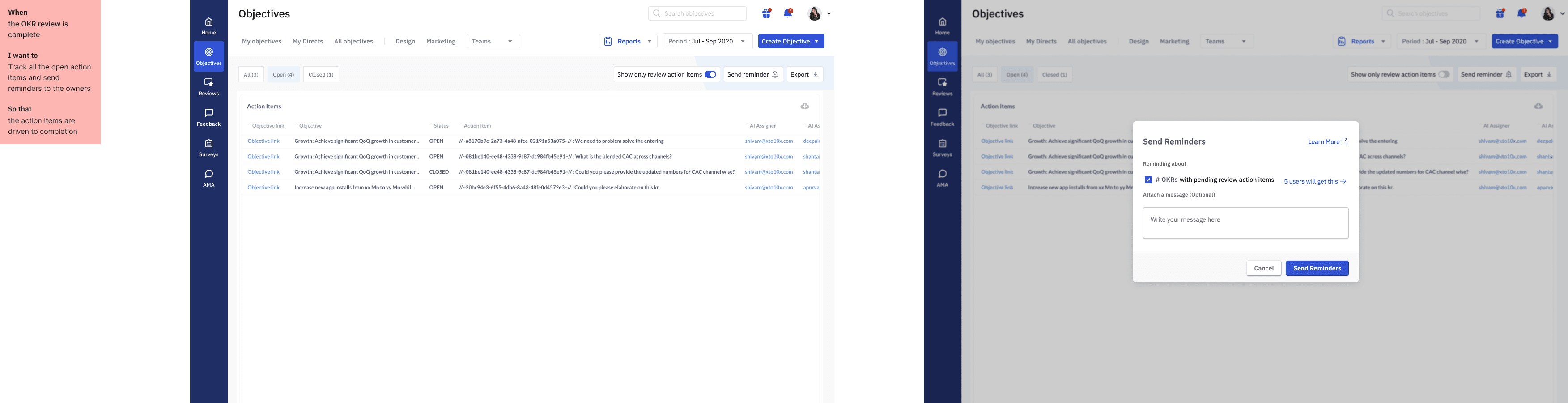This screenshot has width=1568, height=403.
Task: Open Feedback in the undimmed screen's sidebar
Action: click(x=209, y=118)
